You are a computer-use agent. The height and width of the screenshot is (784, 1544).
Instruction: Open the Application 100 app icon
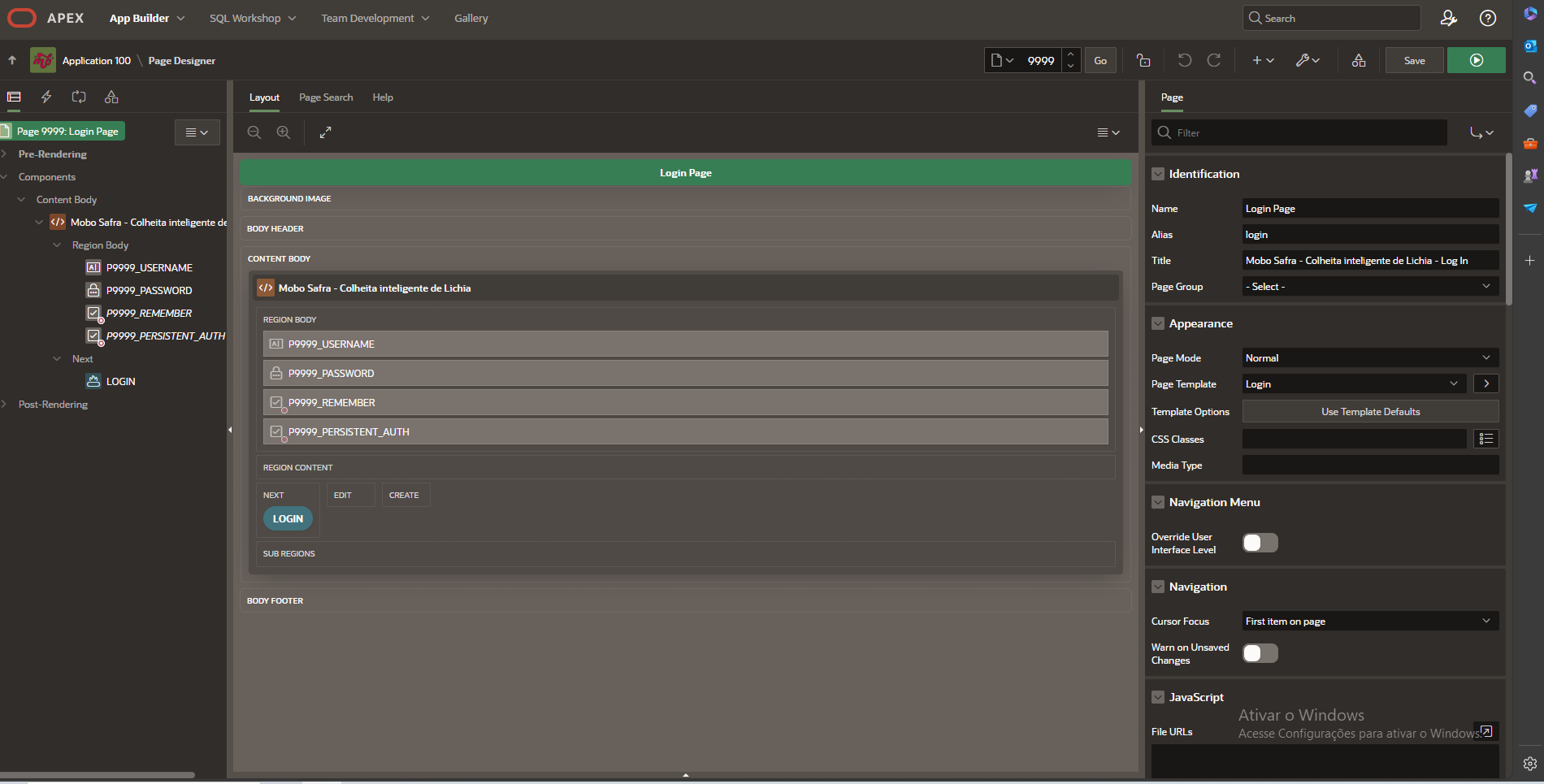43,60
